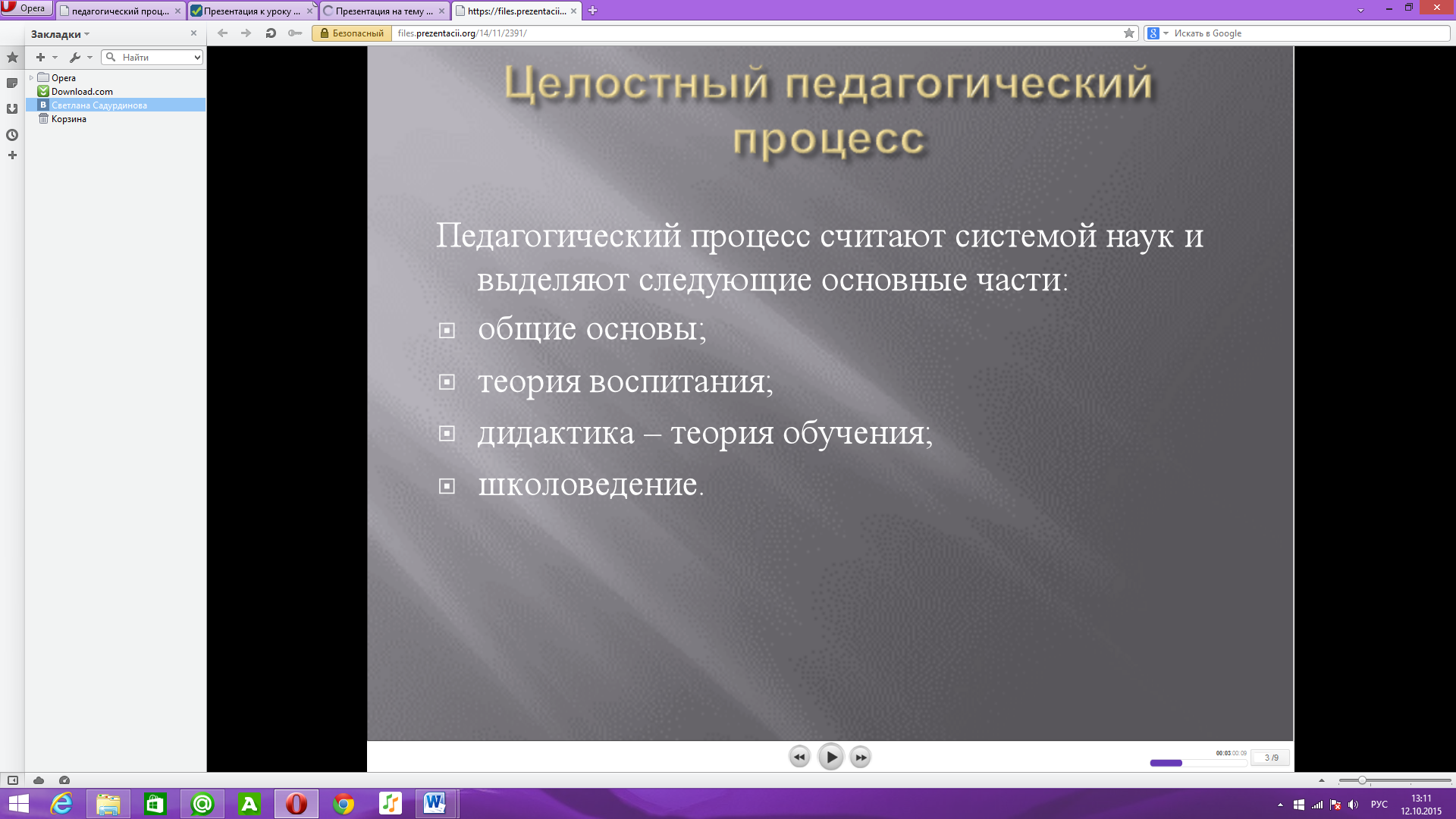The image size is (1456, 819).
Task: Play the slideshow presentation
Action: tap(830, 757)
